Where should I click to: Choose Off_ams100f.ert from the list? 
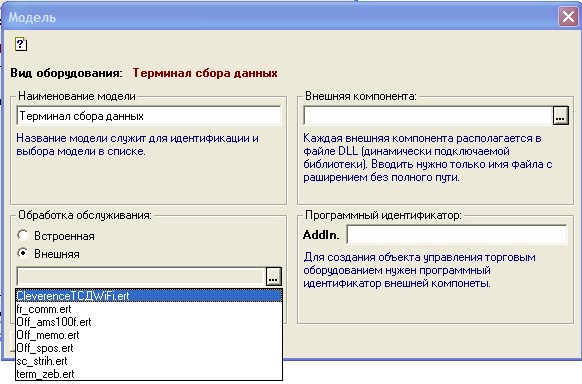pyautogui.click(x=149, y=322)
